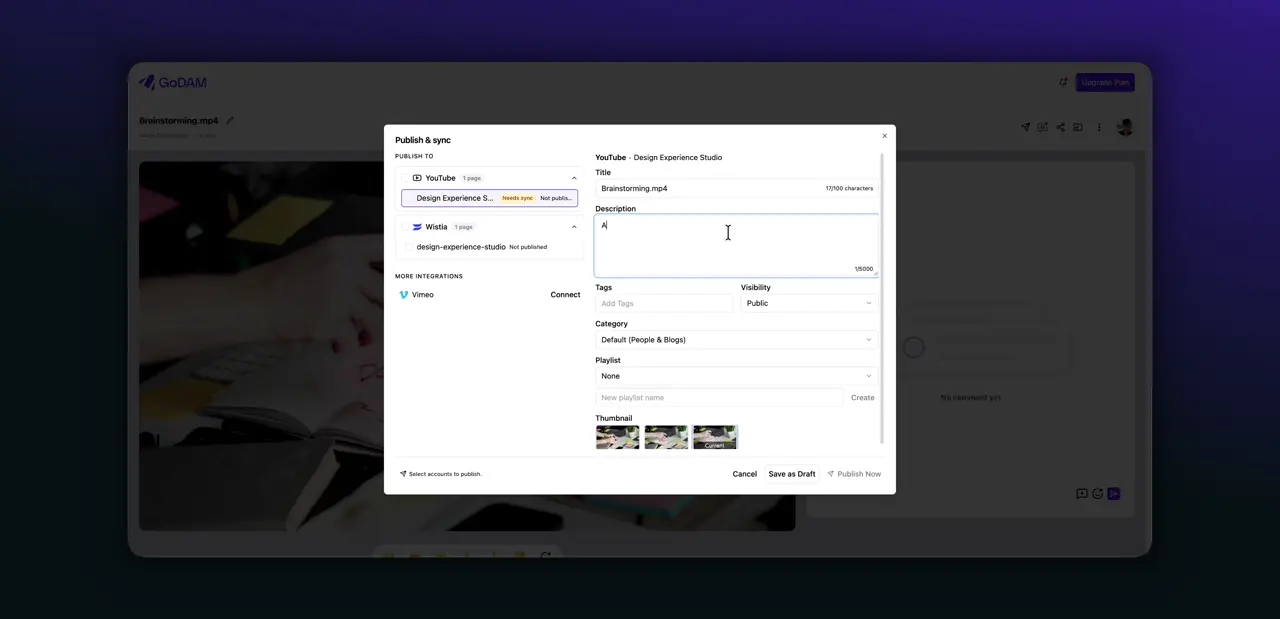
Task: Click the Add Tags input
Action: pos(665,303)
